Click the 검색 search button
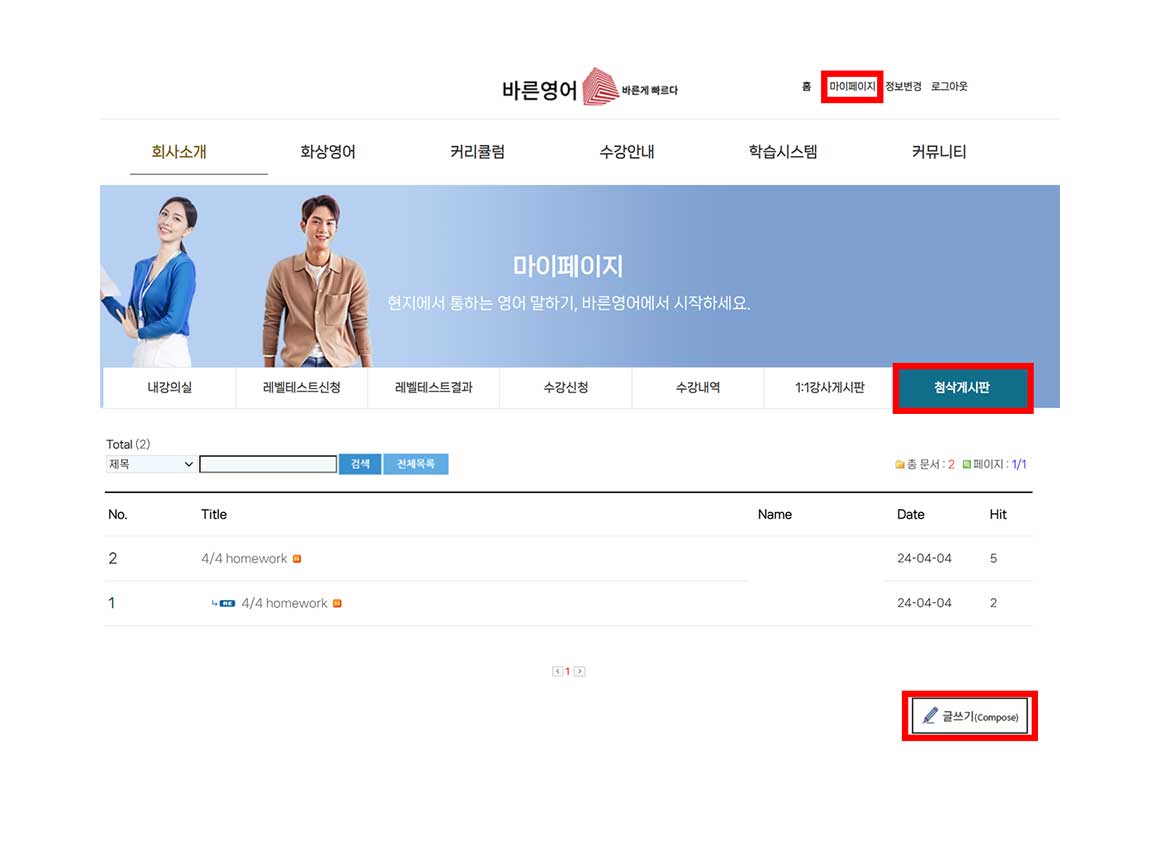 click(x=360, y=464)
